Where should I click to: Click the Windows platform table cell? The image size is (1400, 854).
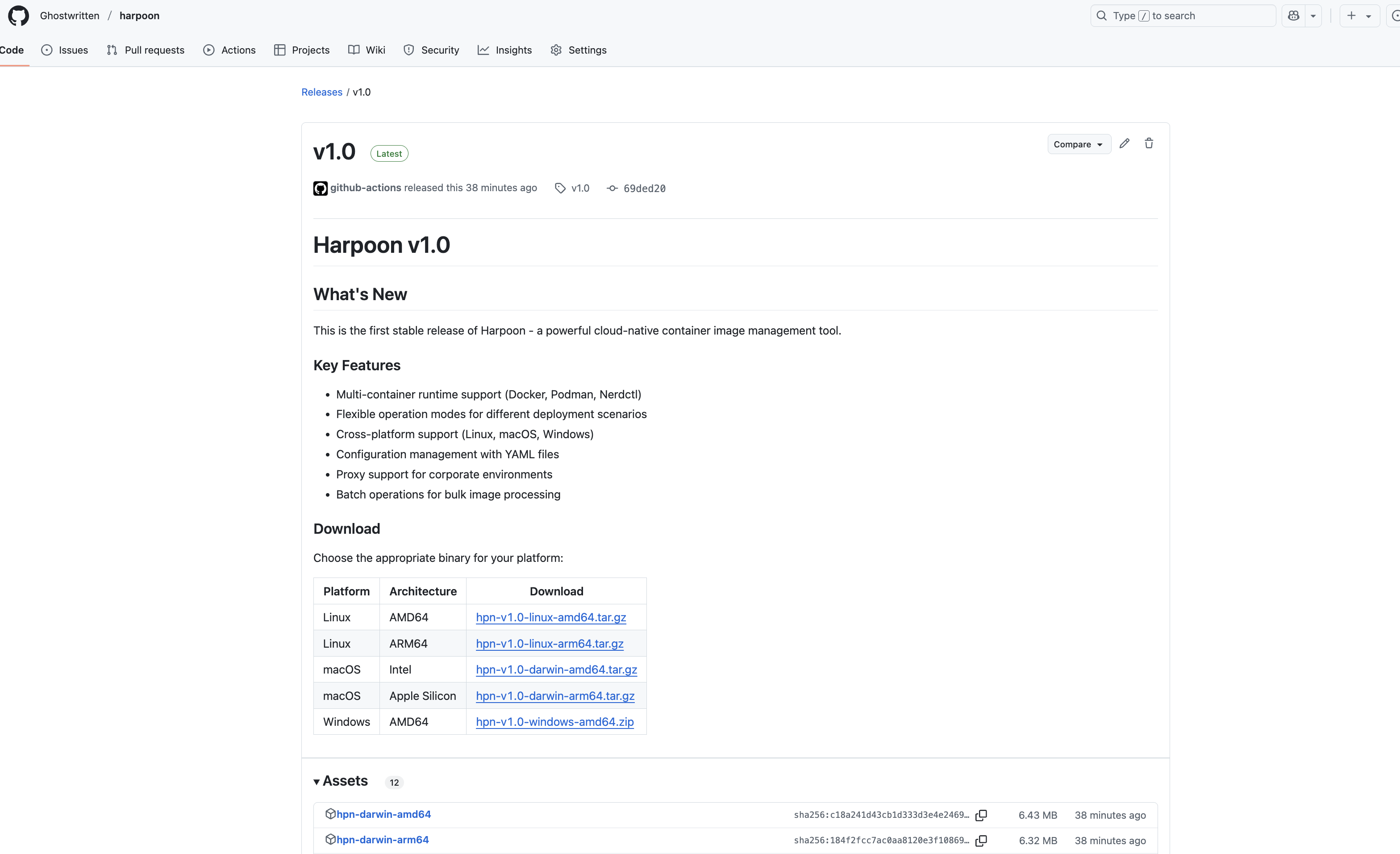pos(346,722)
